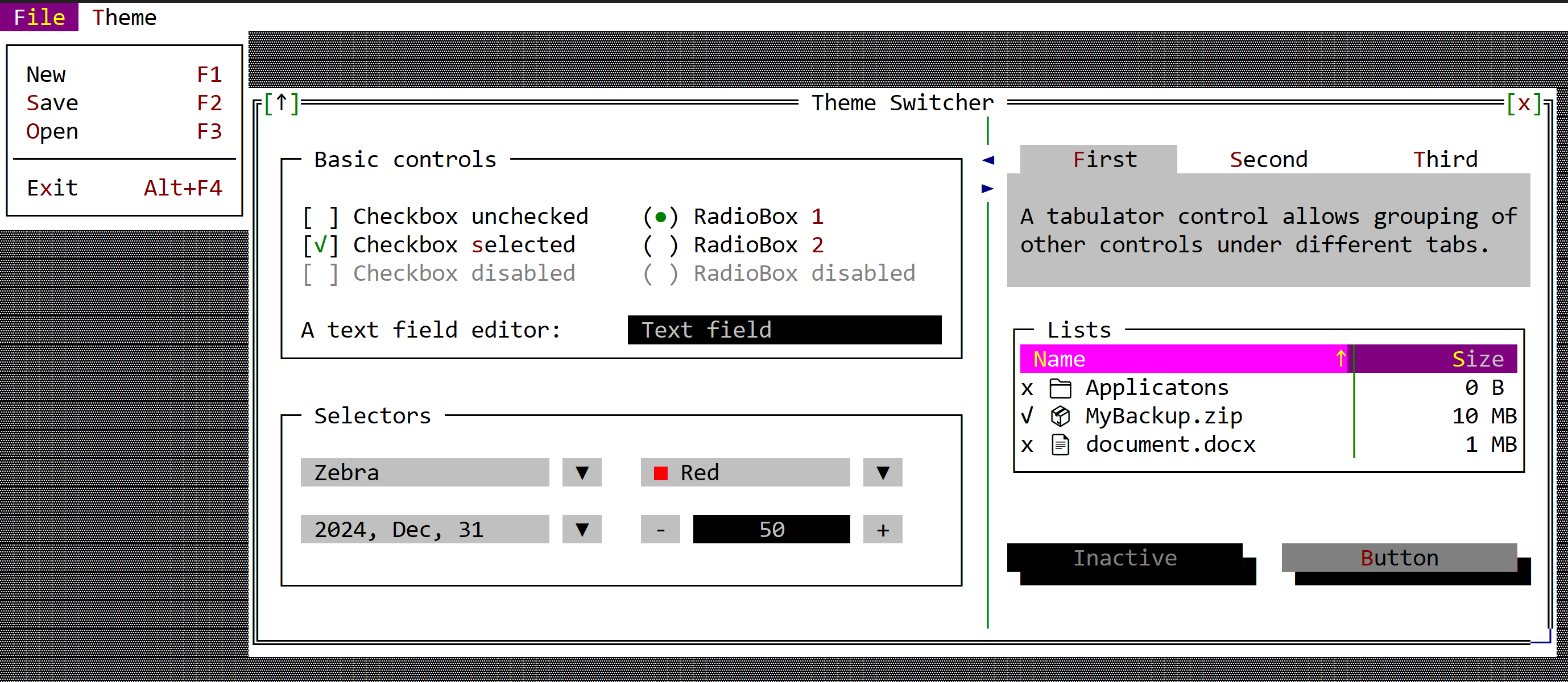This screenshot has width=1568, height=682.
Task: Choose Save from the File menu
Action: point(124,103)
